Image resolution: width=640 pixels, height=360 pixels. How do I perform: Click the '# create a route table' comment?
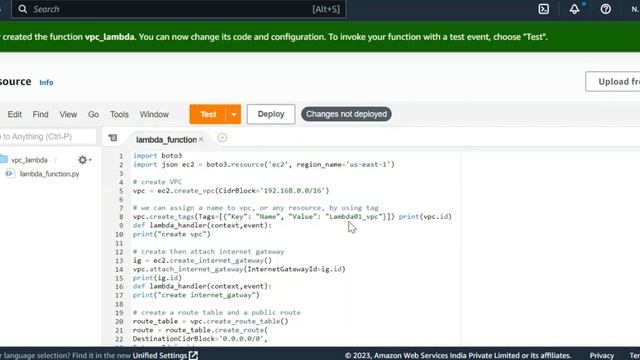[x=216, y=313]
